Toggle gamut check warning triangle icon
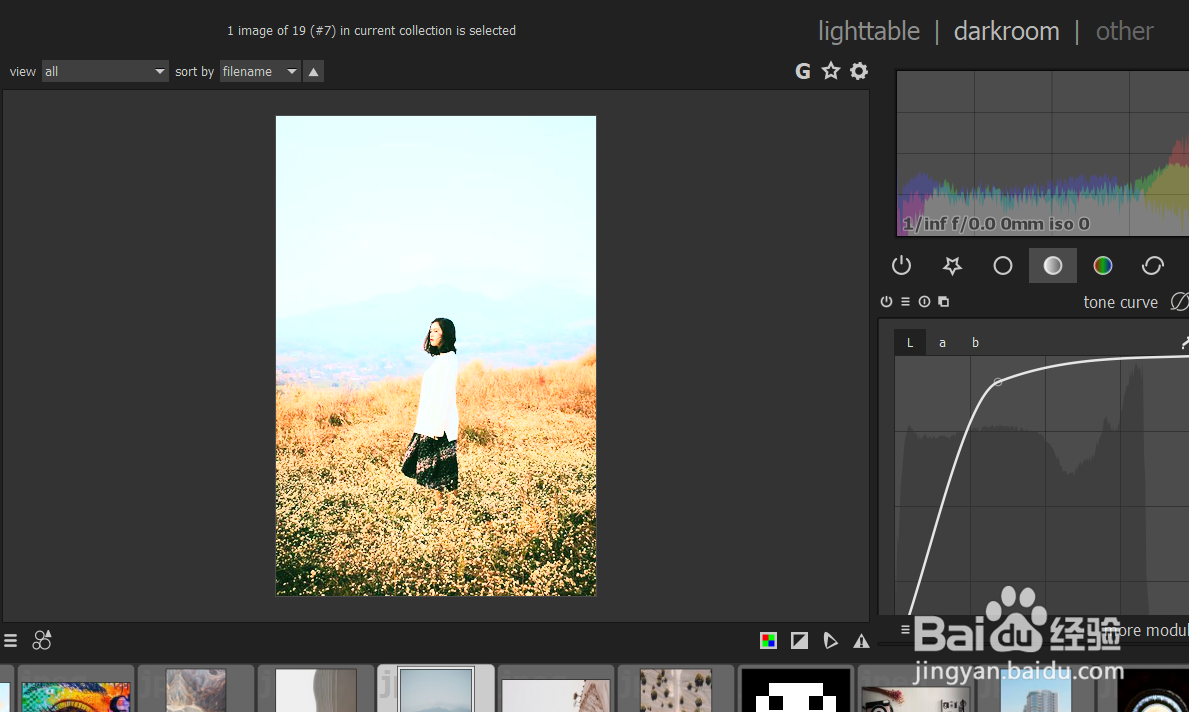This screenshot has height=712, width=1189. [x=861, y=641]
